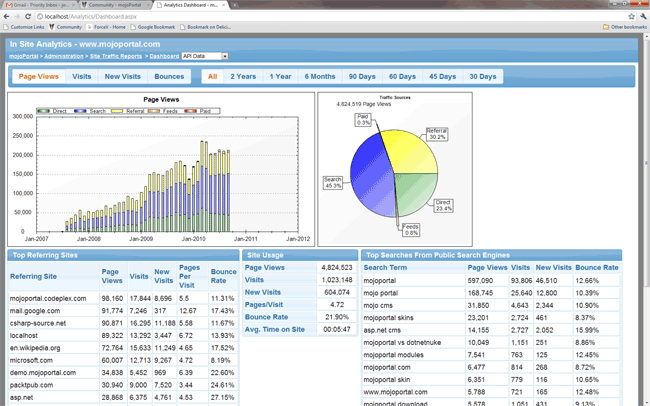
Task: Open the Administration breadcrumb link
Action: point(58,57)
